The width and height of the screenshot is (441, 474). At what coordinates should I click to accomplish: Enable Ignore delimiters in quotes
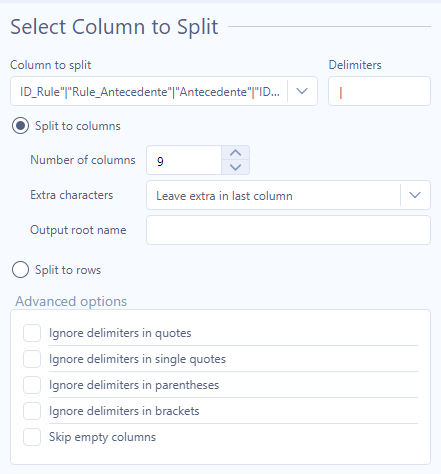[x=32, y=333]
